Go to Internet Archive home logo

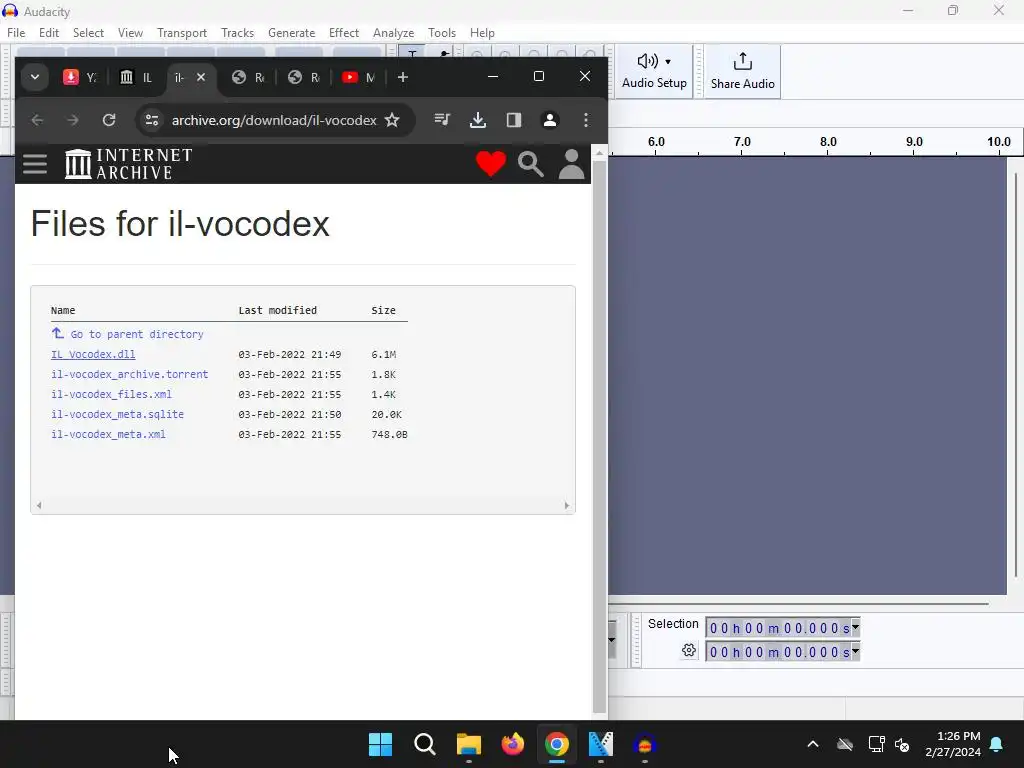click(x=129, y=164)
